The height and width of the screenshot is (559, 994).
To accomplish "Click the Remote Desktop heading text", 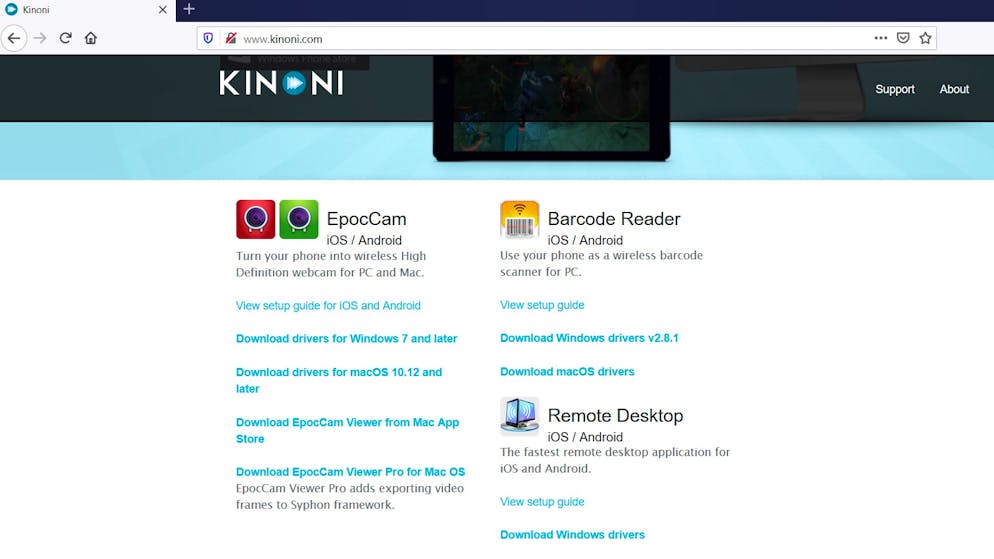I will coord(615,415).
